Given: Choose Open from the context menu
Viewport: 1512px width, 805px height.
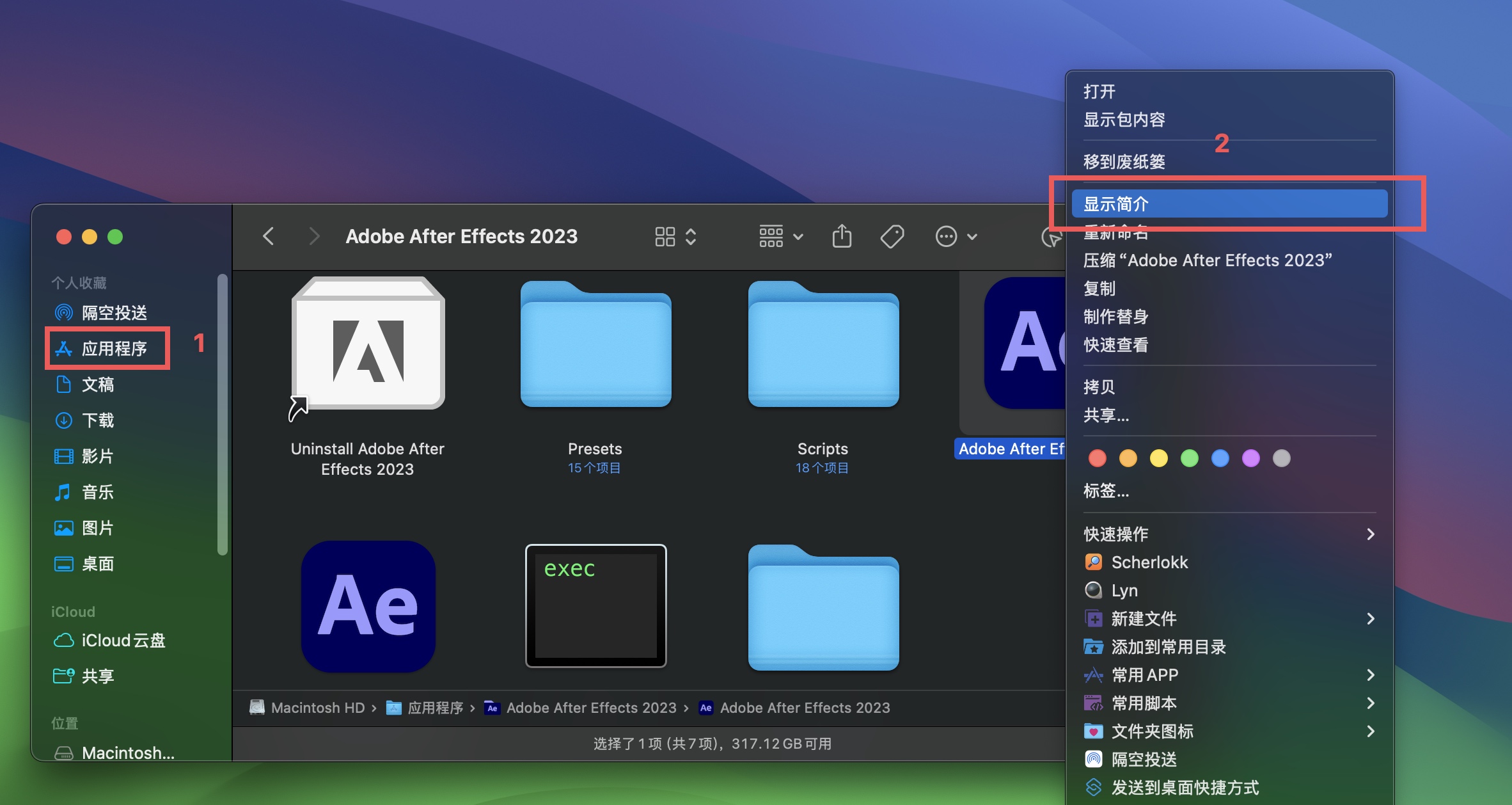Looking at the screenshot, I should tap(1229, 92).
